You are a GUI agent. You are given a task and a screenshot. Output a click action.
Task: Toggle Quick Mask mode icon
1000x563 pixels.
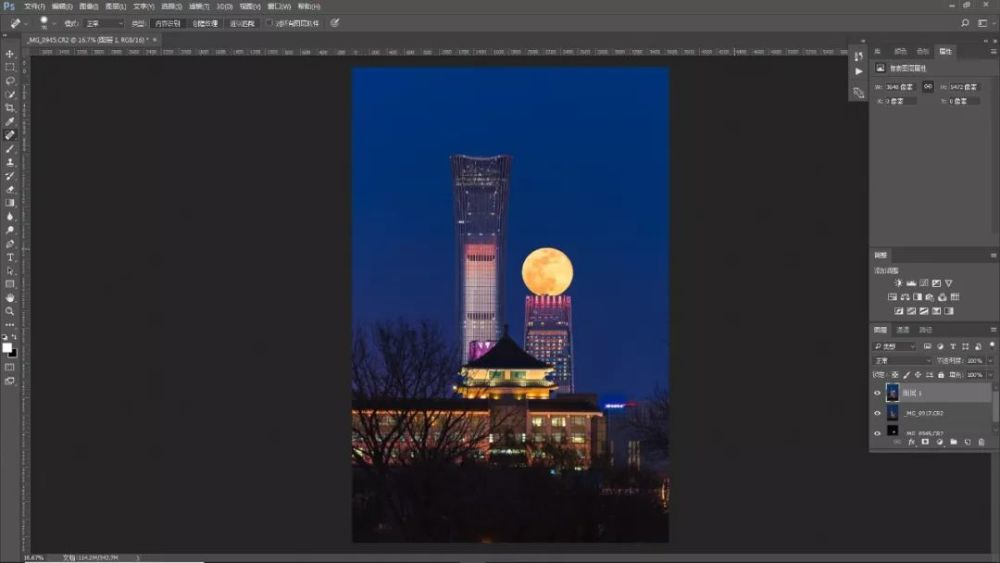coord(10,367)
